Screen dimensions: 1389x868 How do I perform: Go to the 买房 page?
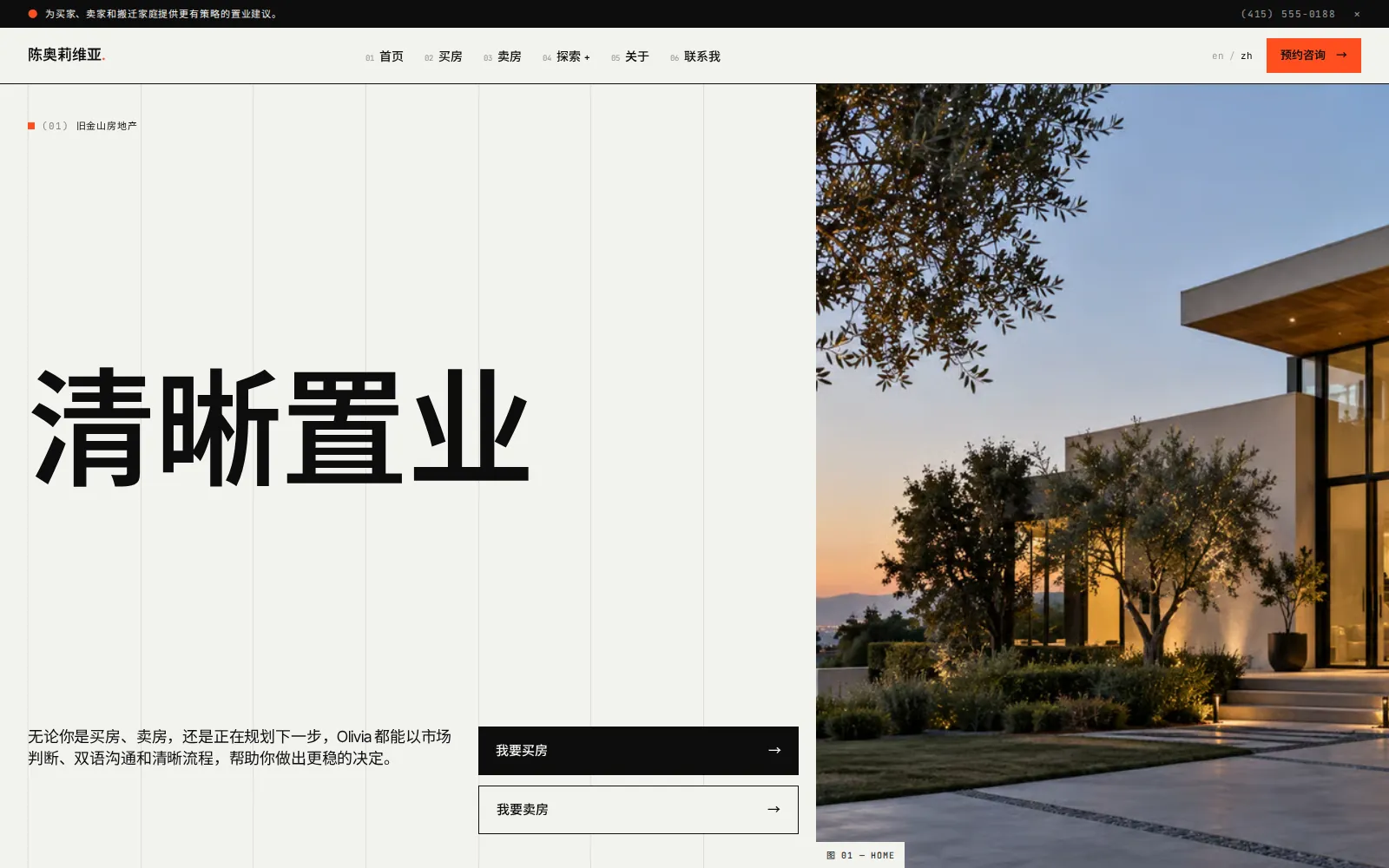pyautogui.click(x=444, y=56)
